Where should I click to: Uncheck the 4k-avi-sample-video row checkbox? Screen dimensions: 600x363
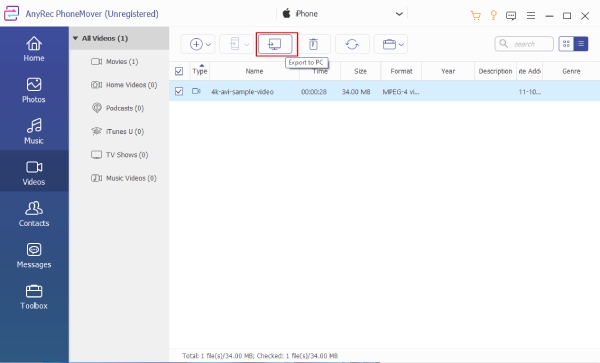[179, 91]
